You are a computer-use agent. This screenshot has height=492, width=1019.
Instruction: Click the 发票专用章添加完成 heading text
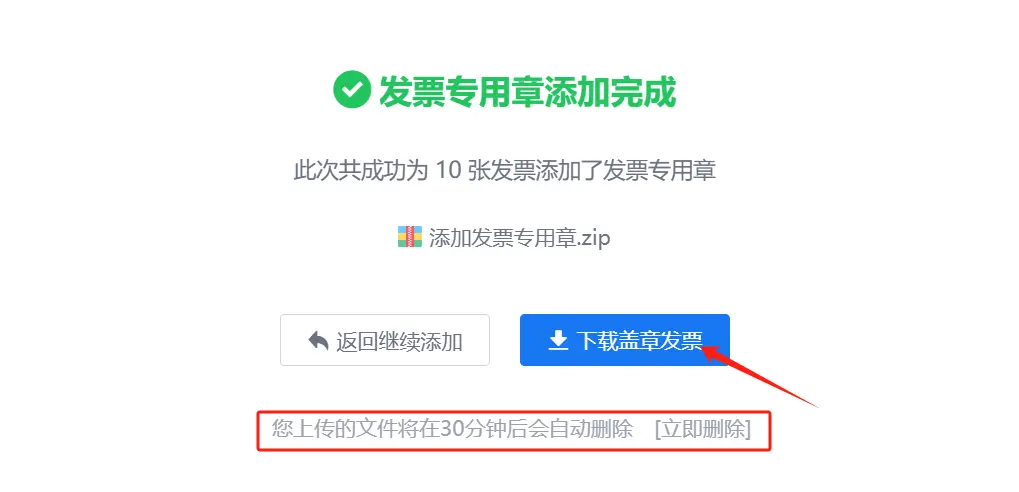pos(528,92)
